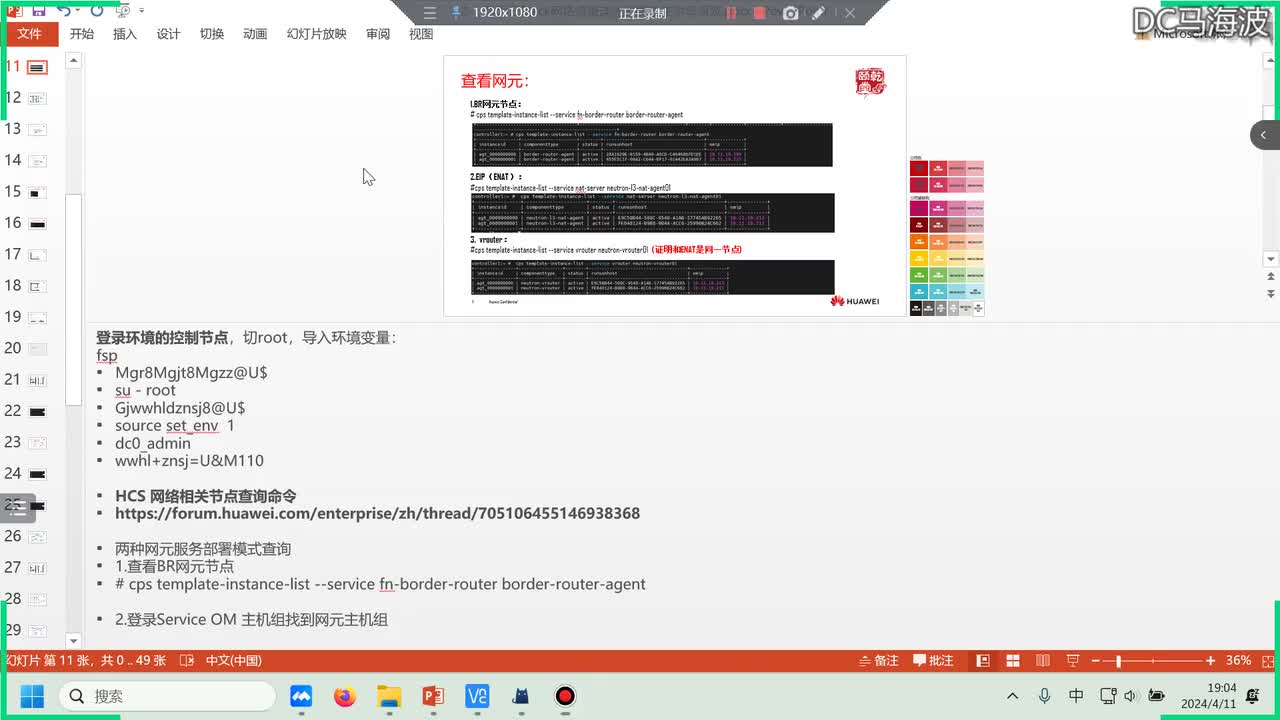Viewport: 1280px width, 720px height.
Task: Open the Huawei forum thread link in notes
Action: pyautogui.click(x=377, y=513)
